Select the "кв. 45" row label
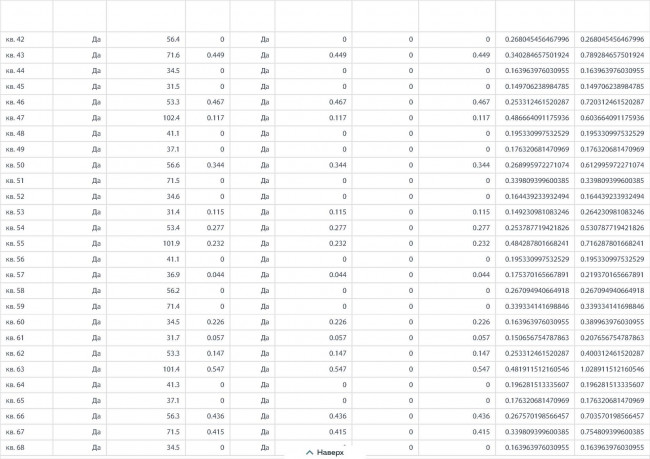650x459 pixels. pyautogui.click(x=15, y=87)
